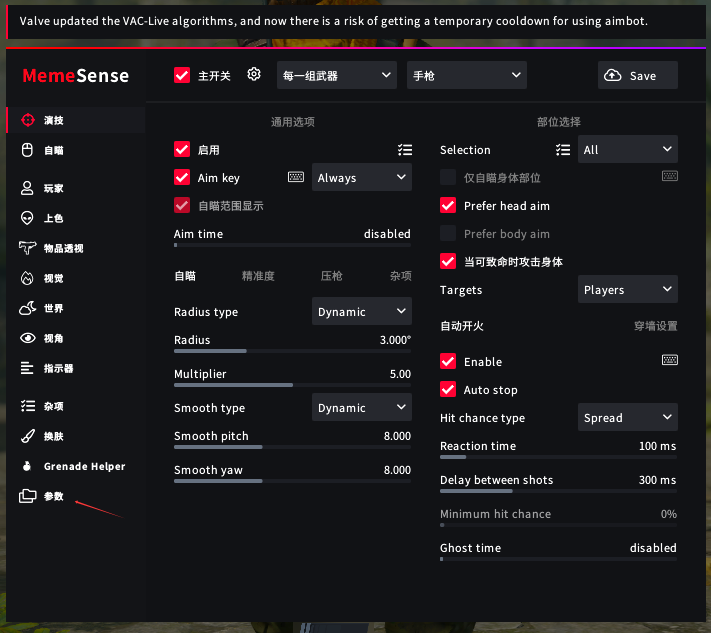
Task: Toggle the 主开关 master checkbox
Action: pos(182,75)
